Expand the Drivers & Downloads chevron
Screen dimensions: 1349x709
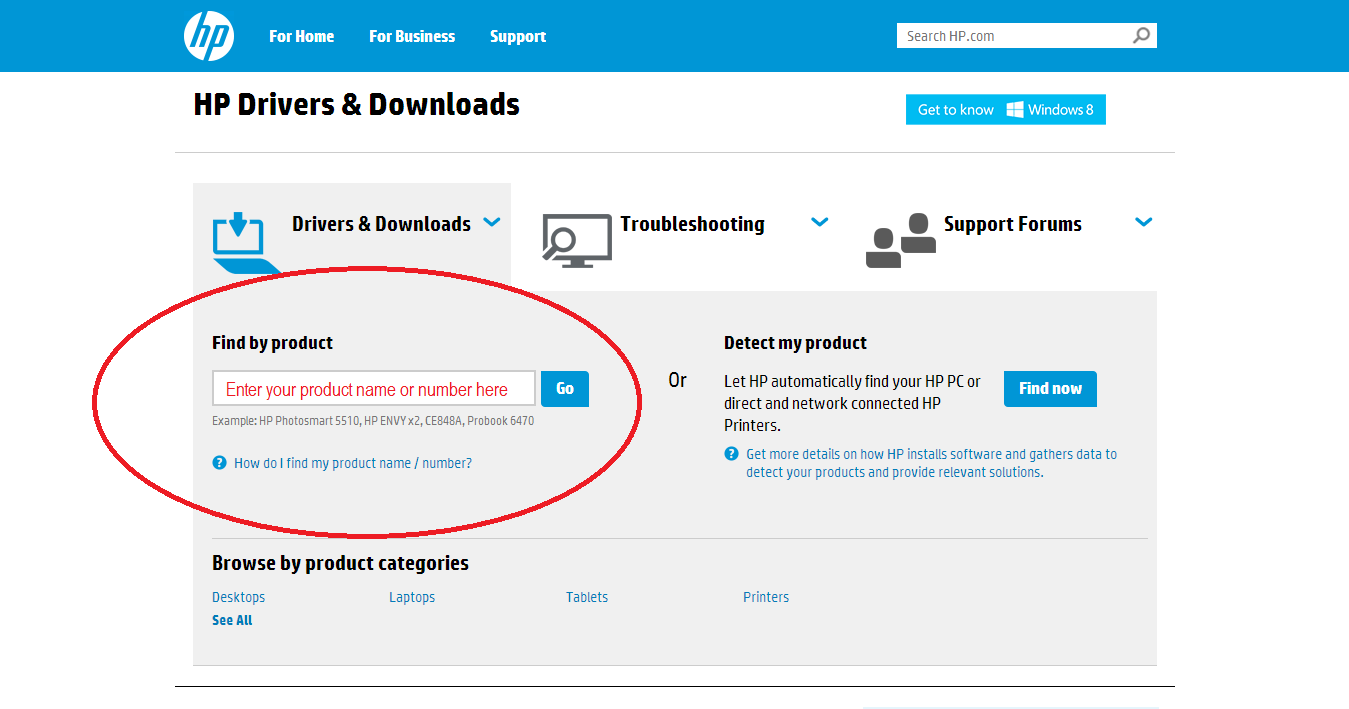tap(492, 222)
